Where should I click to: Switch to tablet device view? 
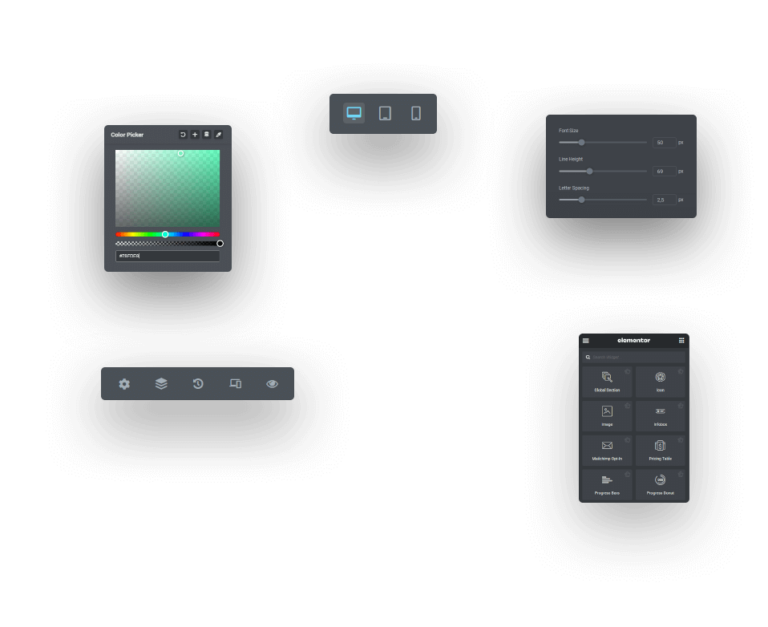click(x=385, y=113)
